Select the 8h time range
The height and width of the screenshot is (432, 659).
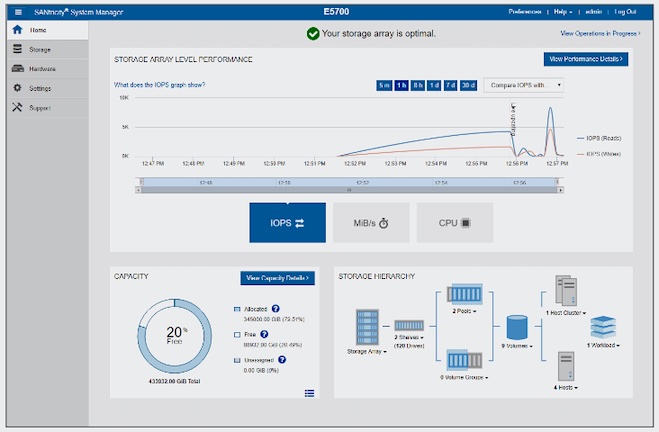[x=420, y=85]
